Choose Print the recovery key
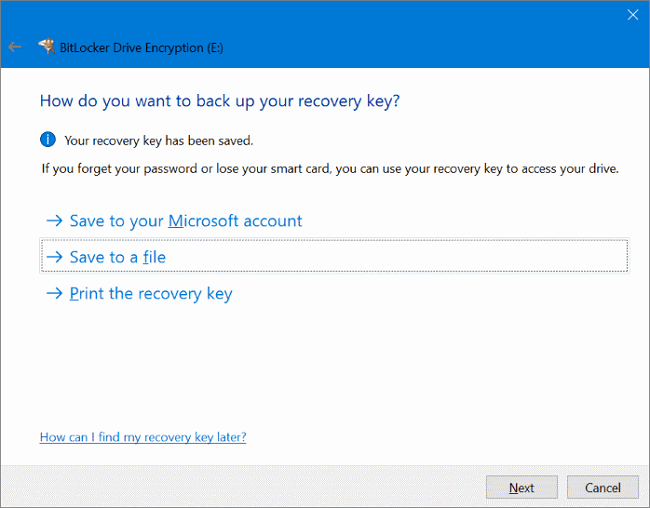 pos(150,294)
